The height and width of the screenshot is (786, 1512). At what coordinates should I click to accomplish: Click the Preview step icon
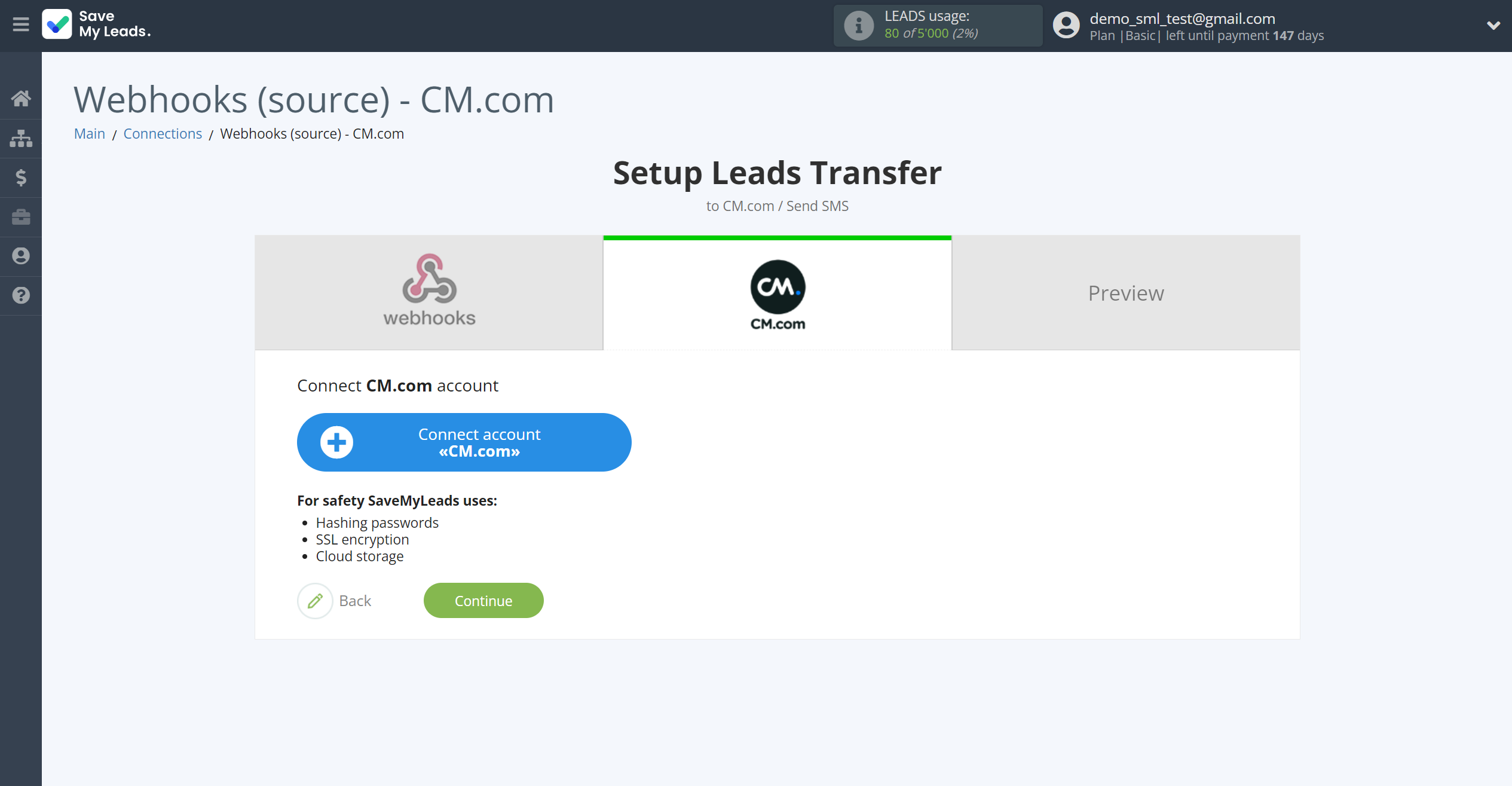1126,292
